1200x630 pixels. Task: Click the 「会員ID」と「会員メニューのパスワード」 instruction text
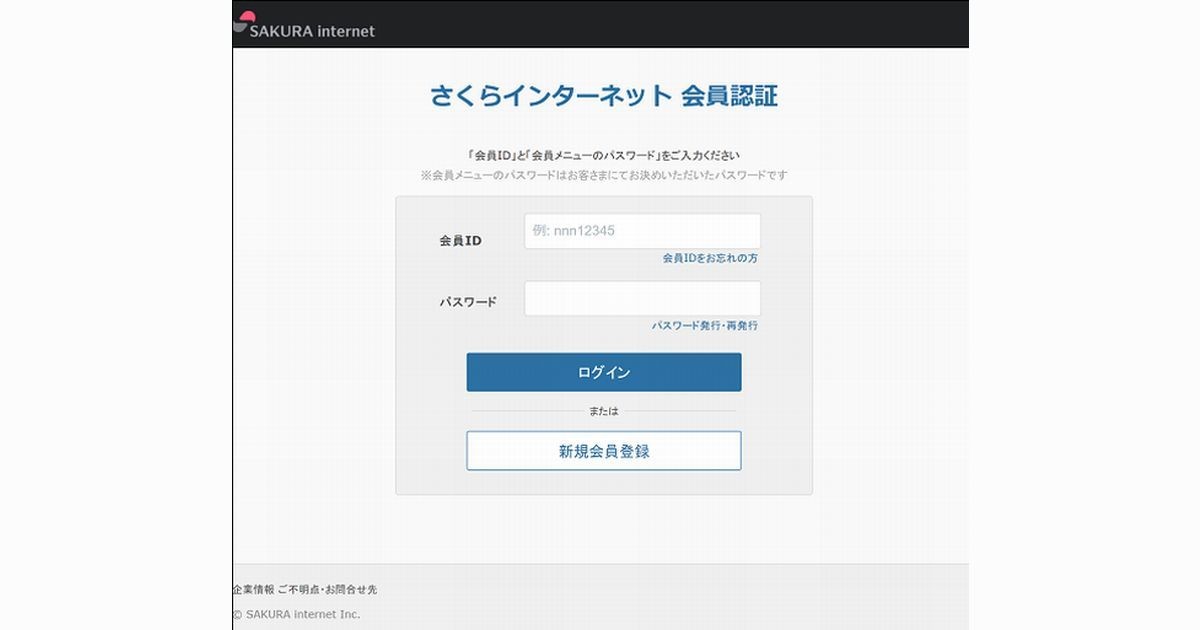click(x=604, y=155)
